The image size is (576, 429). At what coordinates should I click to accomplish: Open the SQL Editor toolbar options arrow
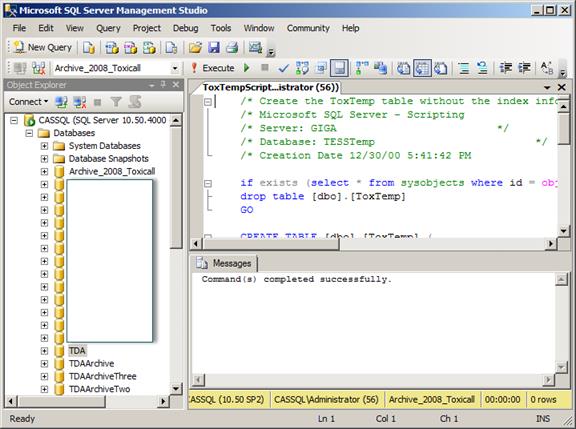pos(562,72)
